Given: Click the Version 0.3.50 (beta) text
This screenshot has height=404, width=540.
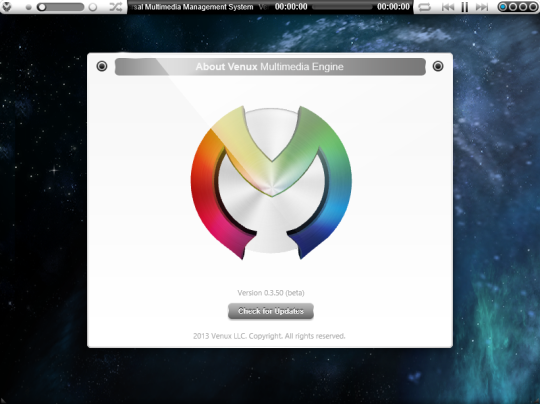Looking at the screenshot, I should [271, 293].
